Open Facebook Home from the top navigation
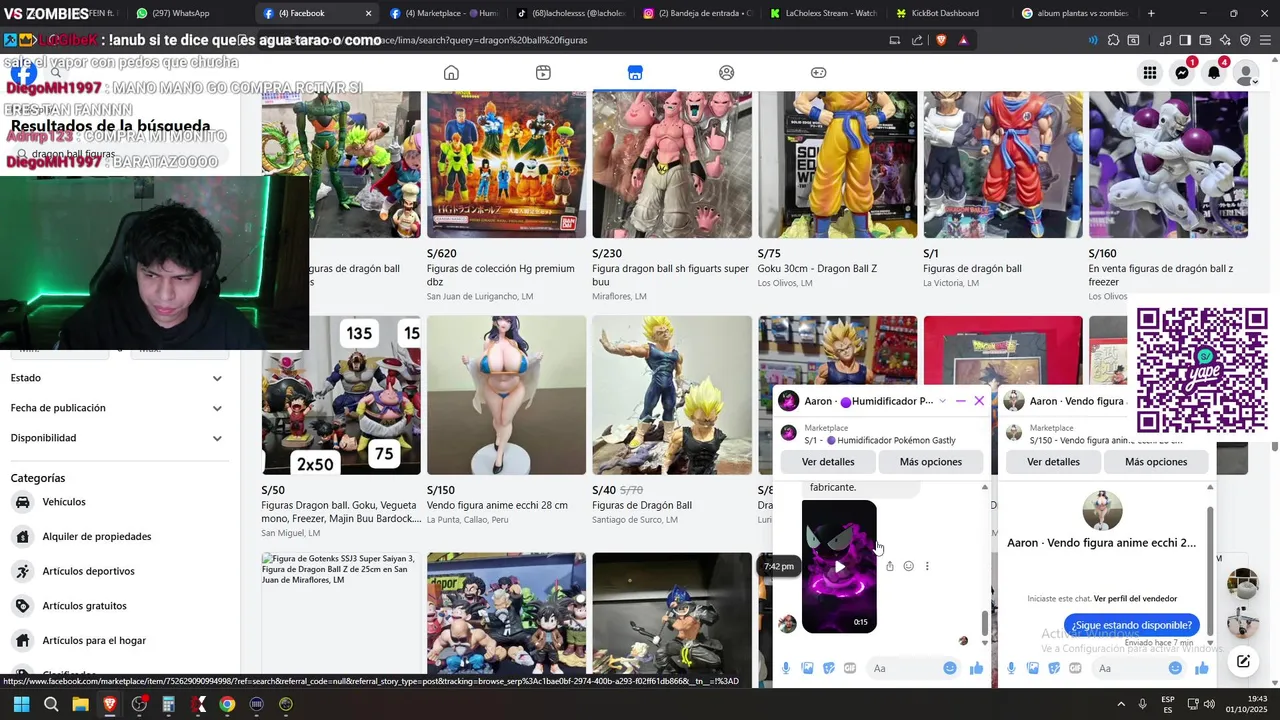This screenshot has height=720, width=1280. [x=451, y=73]
